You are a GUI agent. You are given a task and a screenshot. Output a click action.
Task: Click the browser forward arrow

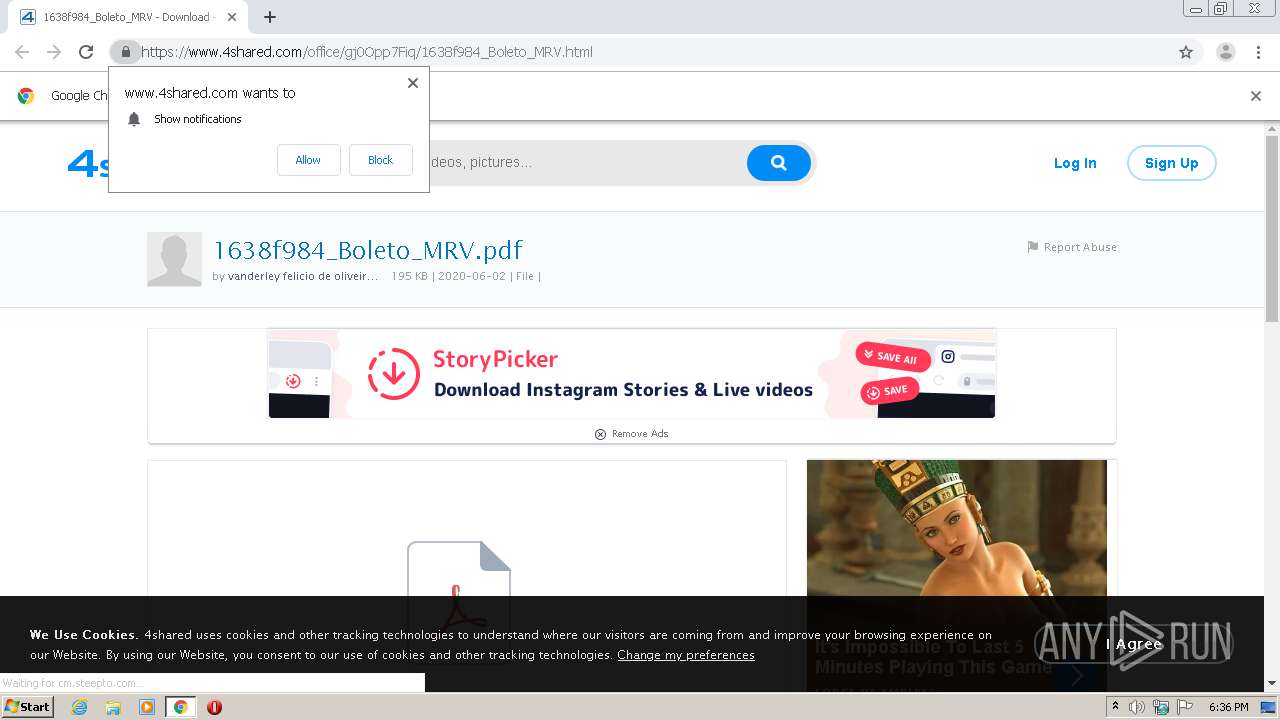click(54, 52)
